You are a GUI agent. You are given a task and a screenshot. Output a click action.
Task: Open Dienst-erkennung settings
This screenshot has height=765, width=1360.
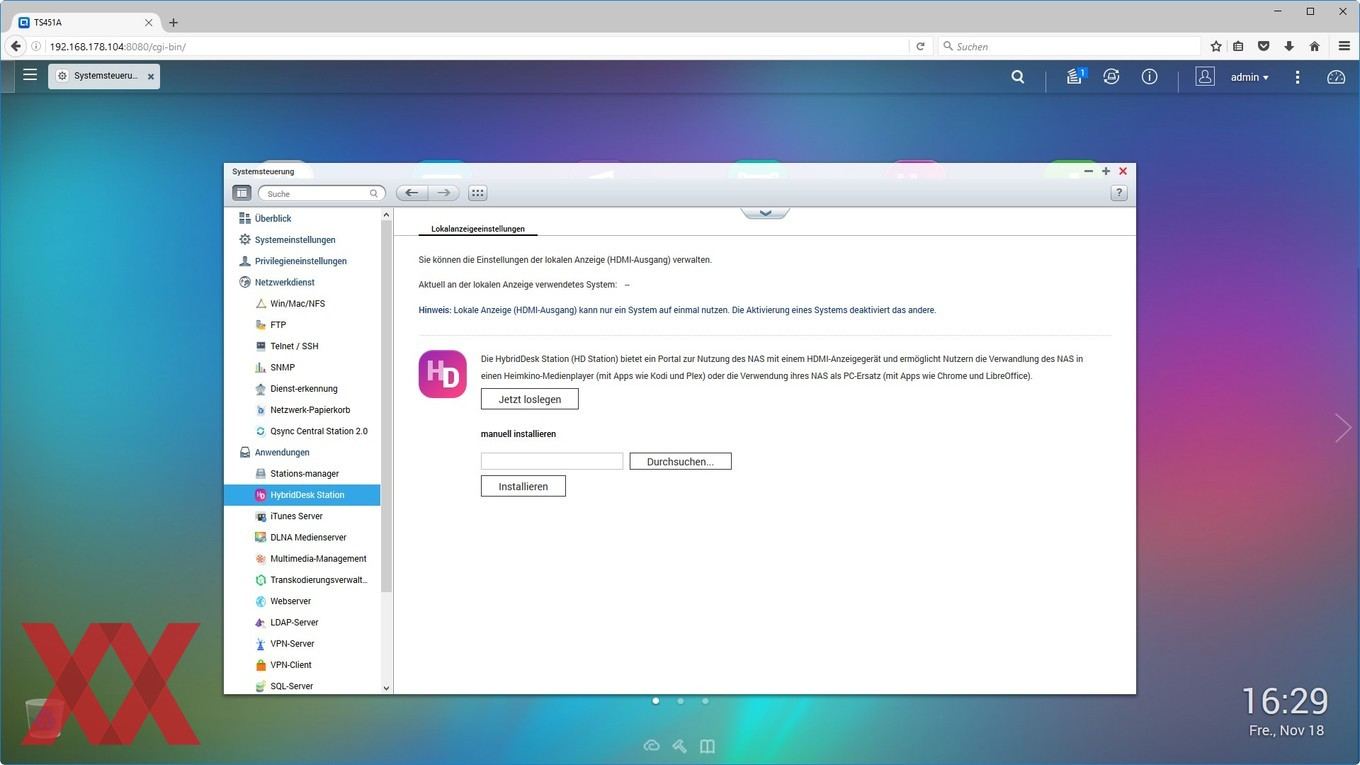click(304, 389)
